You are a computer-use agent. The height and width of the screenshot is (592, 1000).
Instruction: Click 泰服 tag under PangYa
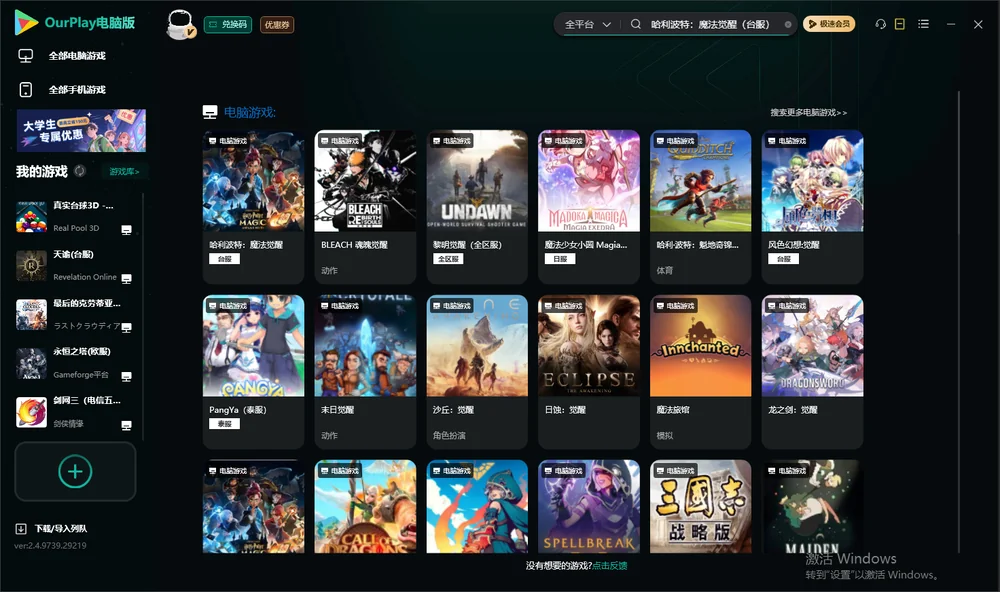[224, 424]
